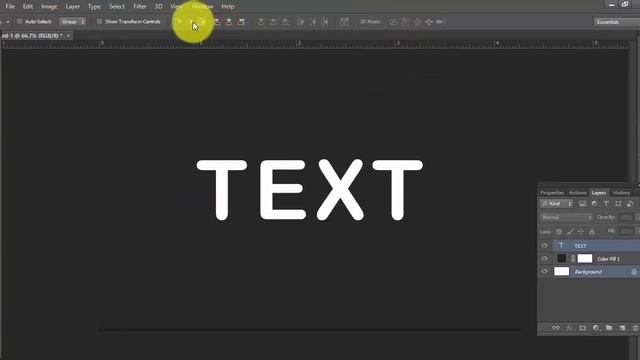Distribute right edges icon in options bar
Image resolution: width=640 pixels, height=360 pixels.
(x=325, y=22)
